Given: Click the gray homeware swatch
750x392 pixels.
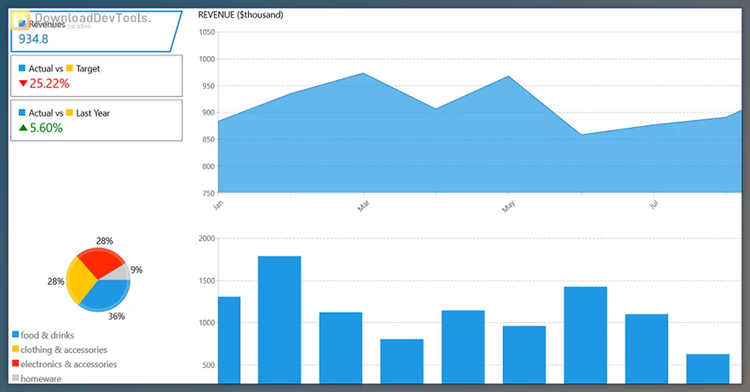Looking at the screenshot, I should pos(16,378).
